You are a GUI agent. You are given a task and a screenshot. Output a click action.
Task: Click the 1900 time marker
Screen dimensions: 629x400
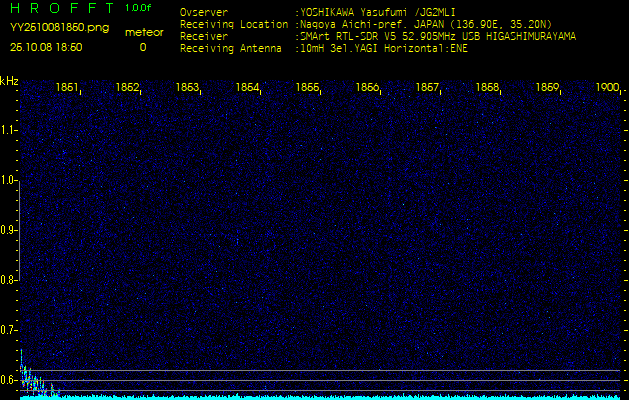coord(607,87)
